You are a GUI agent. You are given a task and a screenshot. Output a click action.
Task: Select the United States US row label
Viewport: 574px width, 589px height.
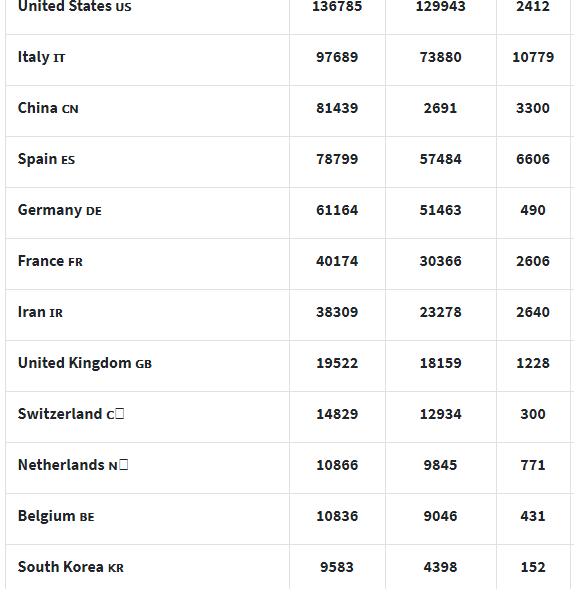(x=74, y=6)
